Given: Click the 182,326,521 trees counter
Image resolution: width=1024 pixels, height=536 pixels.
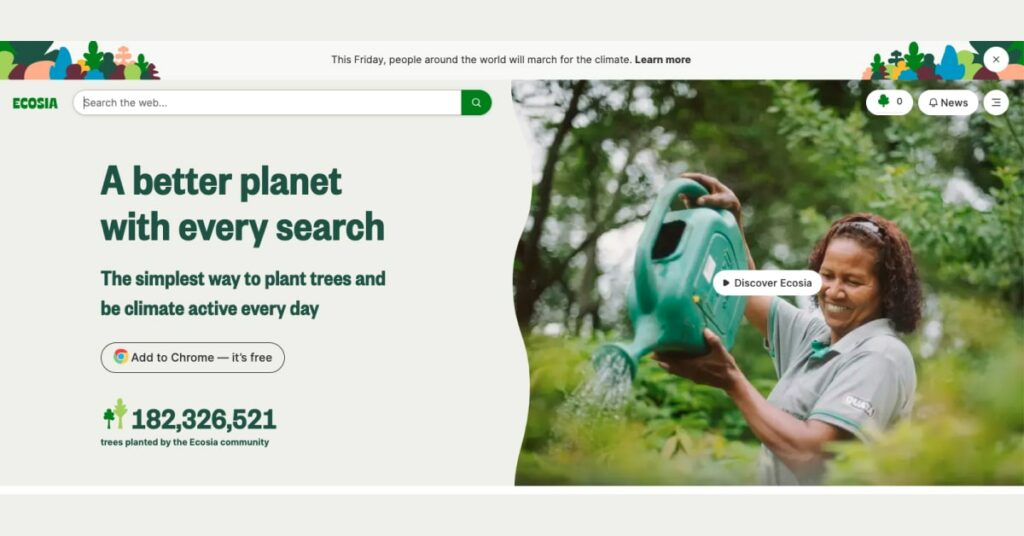Looking at the screenshot, I should 204,419.
